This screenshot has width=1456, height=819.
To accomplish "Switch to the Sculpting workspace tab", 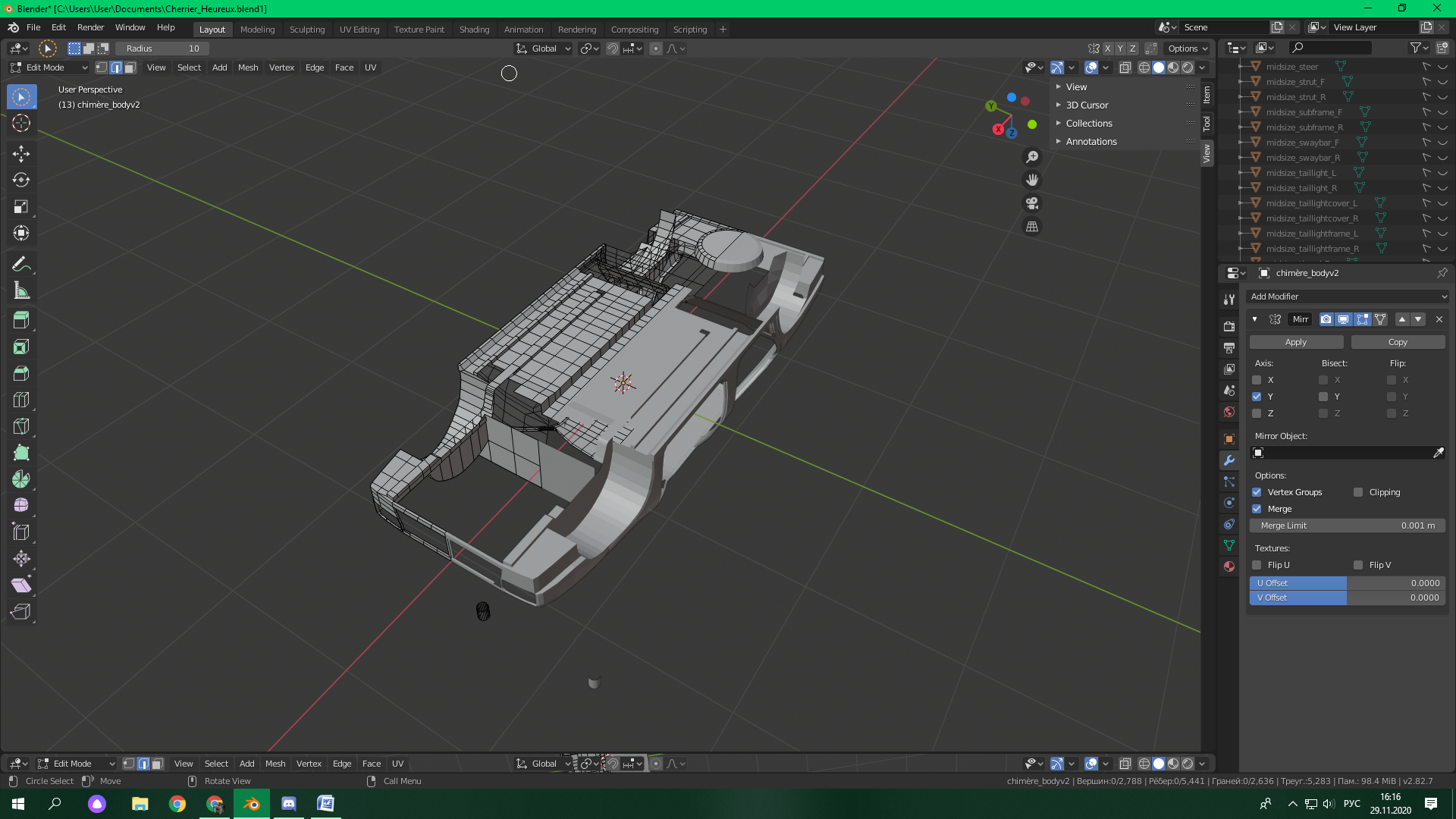I will (x=306, y=30).
